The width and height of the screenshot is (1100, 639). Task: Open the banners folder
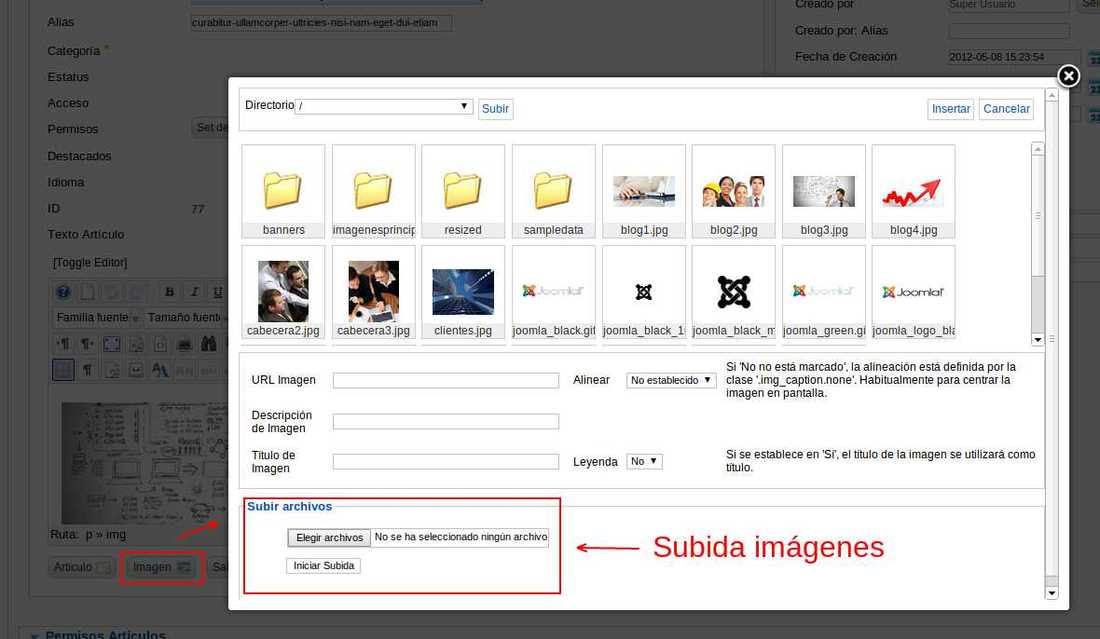point(283,191)
